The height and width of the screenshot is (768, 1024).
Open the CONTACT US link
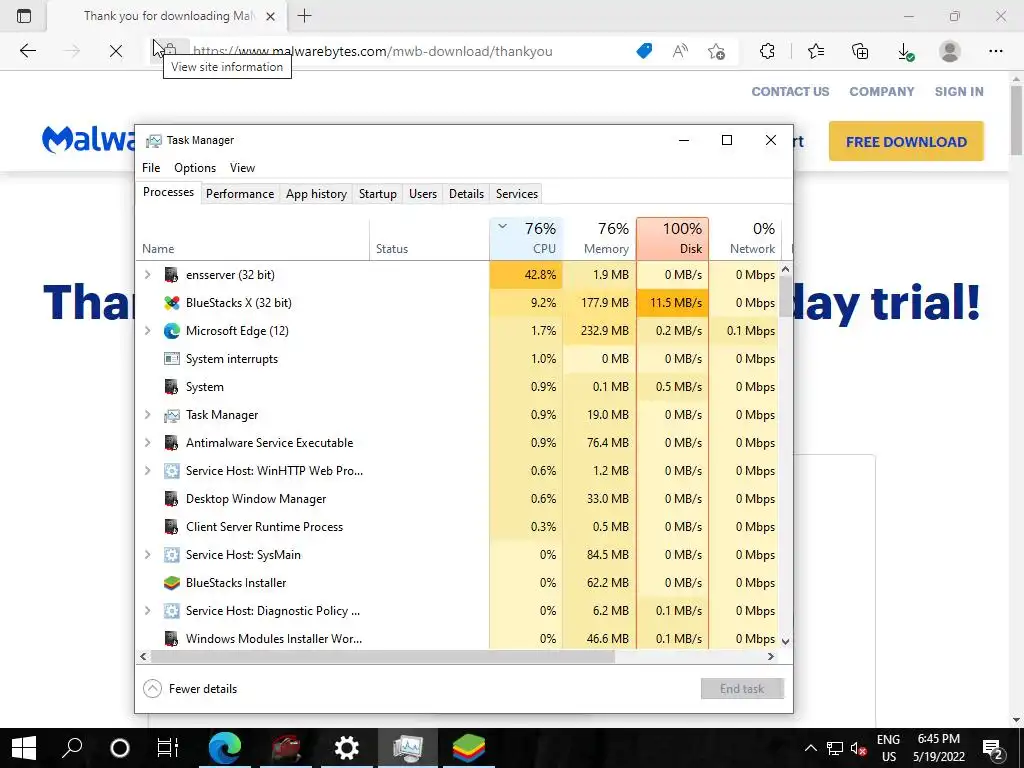click(790, 91)
